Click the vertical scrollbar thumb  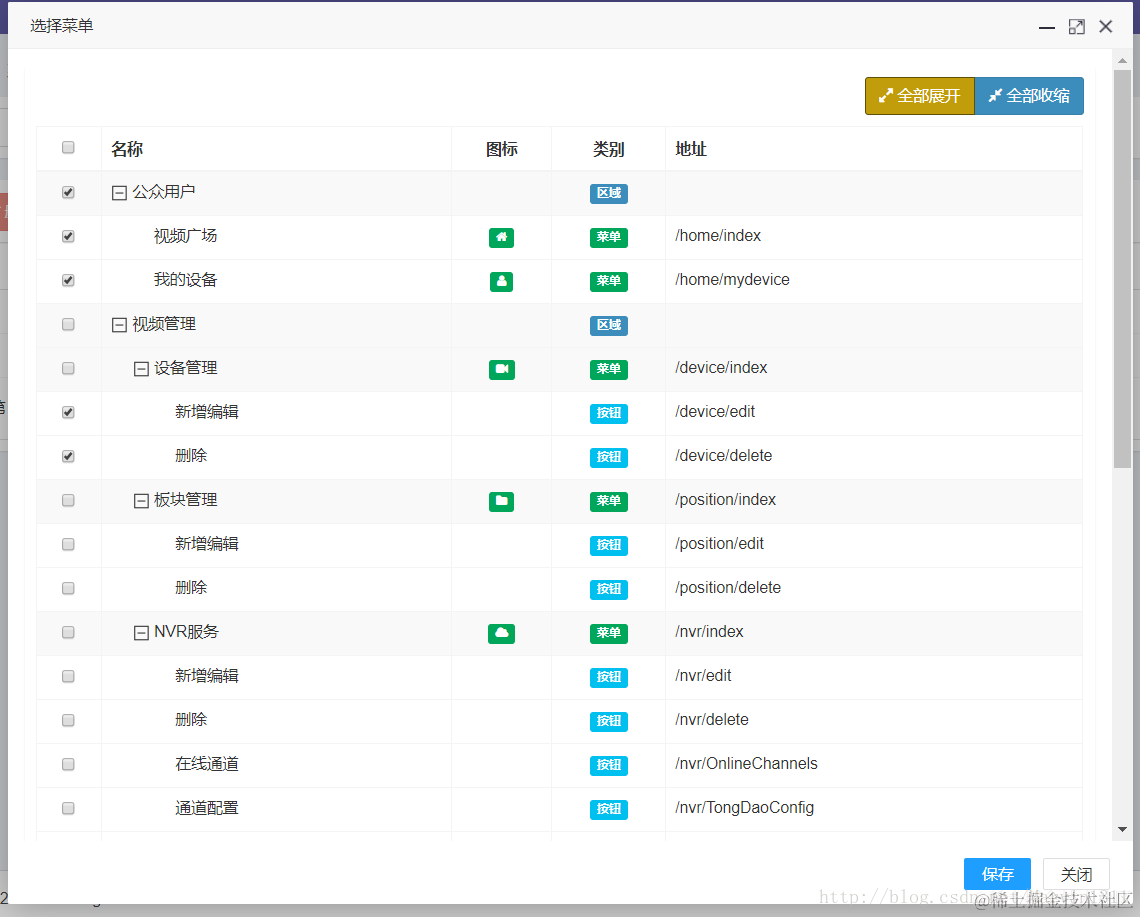pyautogui.click(x=1123, y=269)
